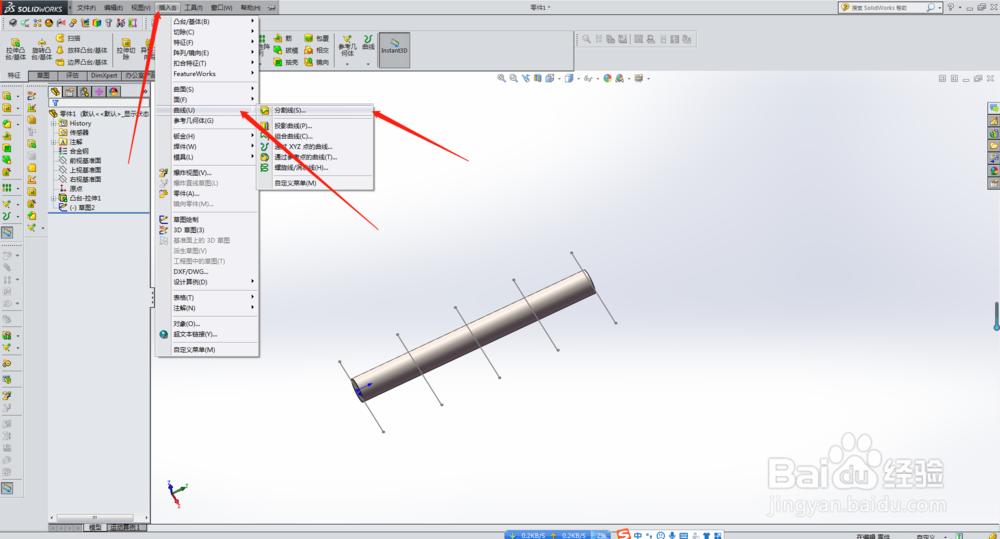Choose 投影曲线(P)... from the curve submenu

tap(315, 126)
